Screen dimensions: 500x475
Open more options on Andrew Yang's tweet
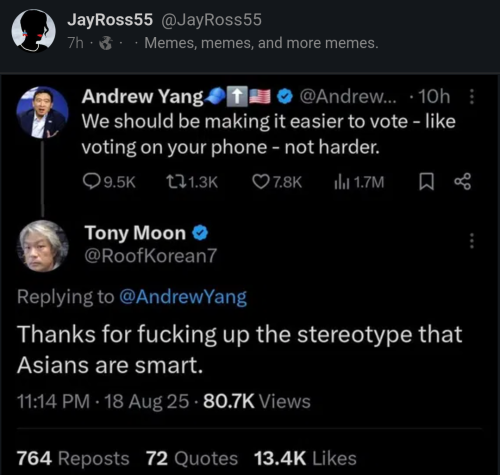[471, 97]
